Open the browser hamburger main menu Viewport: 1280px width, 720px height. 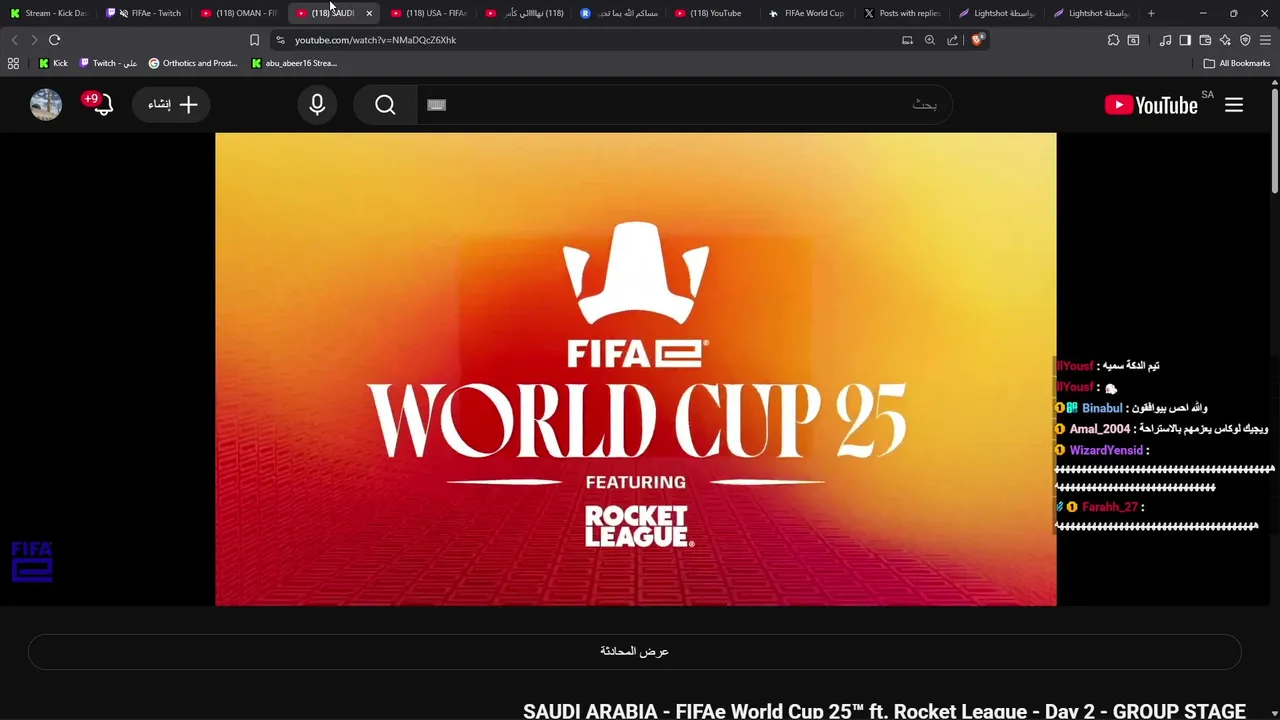click(x=1267, y=40)
